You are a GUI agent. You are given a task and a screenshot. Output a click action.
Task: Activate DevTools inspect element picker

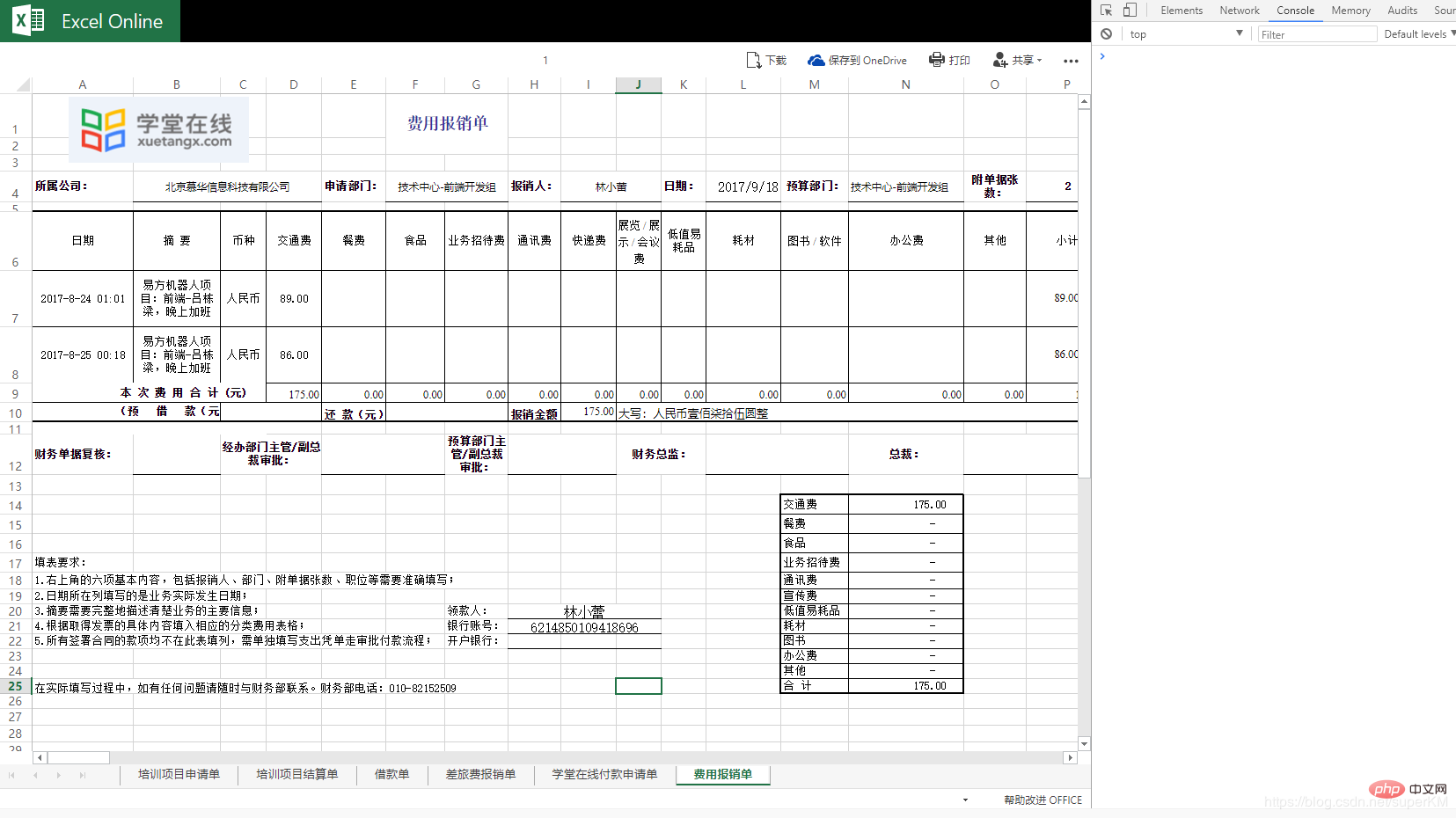pyautogui.click(x=1106, y=11)
